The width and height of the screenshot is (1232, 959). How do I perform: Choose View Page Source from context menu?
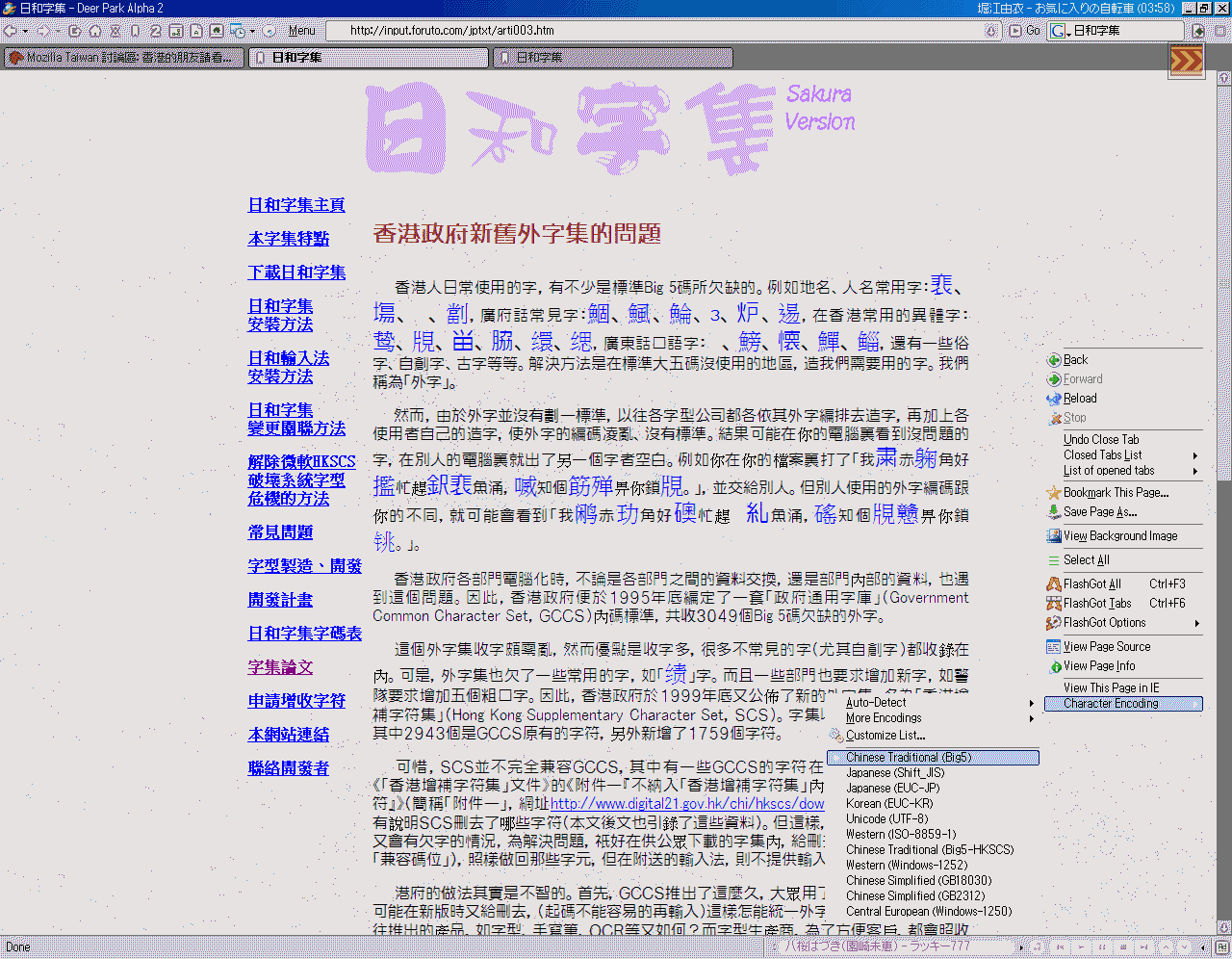point(1106,647)
